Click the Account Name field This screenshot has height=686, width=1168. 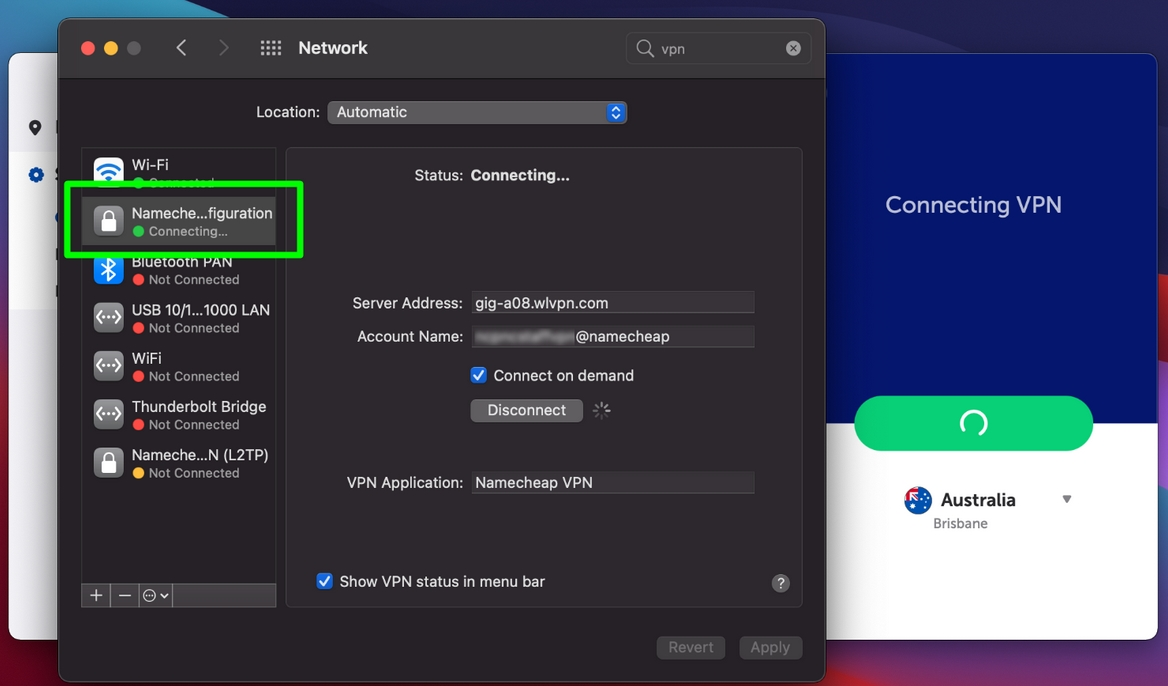[x=612, y=337]
